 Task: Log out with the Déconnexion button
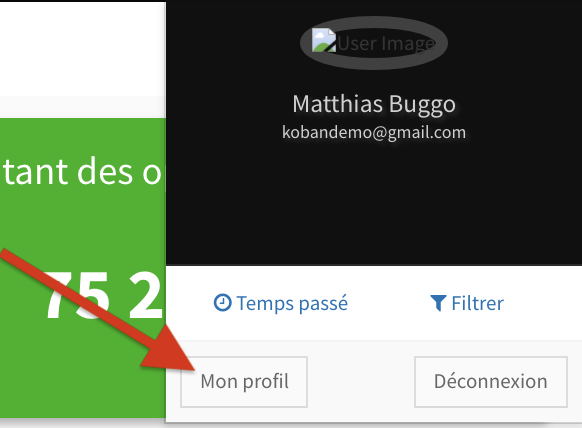[491, 382]
